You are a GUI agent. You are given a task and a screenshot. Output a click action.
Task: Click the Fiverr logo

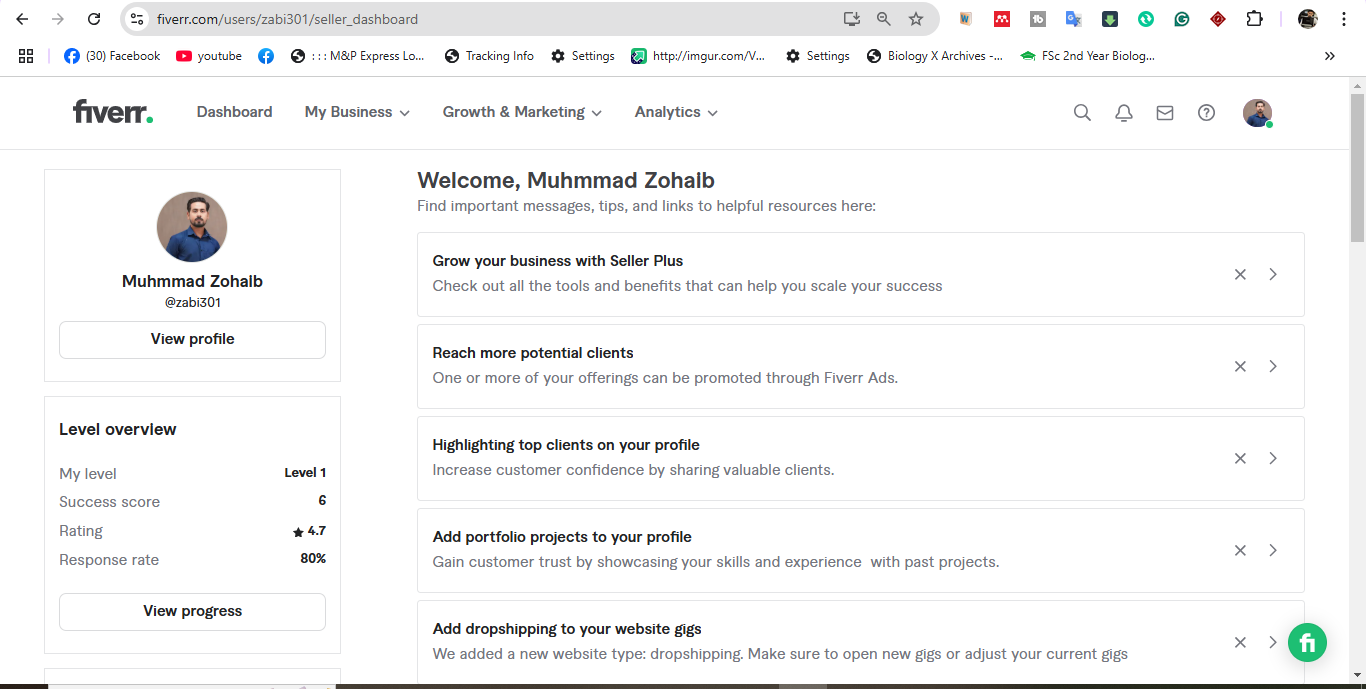click(113, 112)
